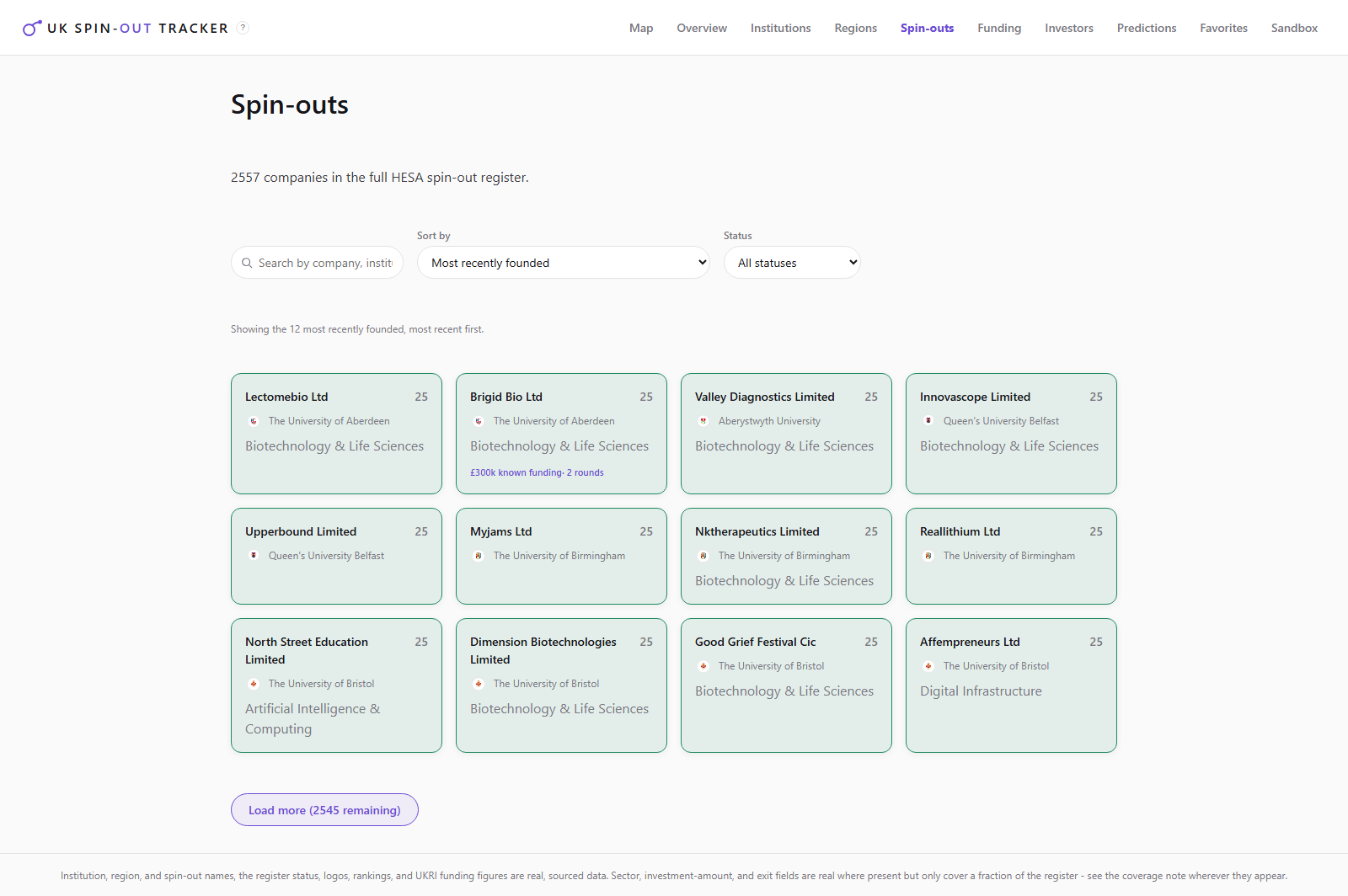This screenshot has height=896, width=1348.
Task: Click the Aberdeen crest on Brigid Bio Ltd card
Action: [x=479, y=421]
